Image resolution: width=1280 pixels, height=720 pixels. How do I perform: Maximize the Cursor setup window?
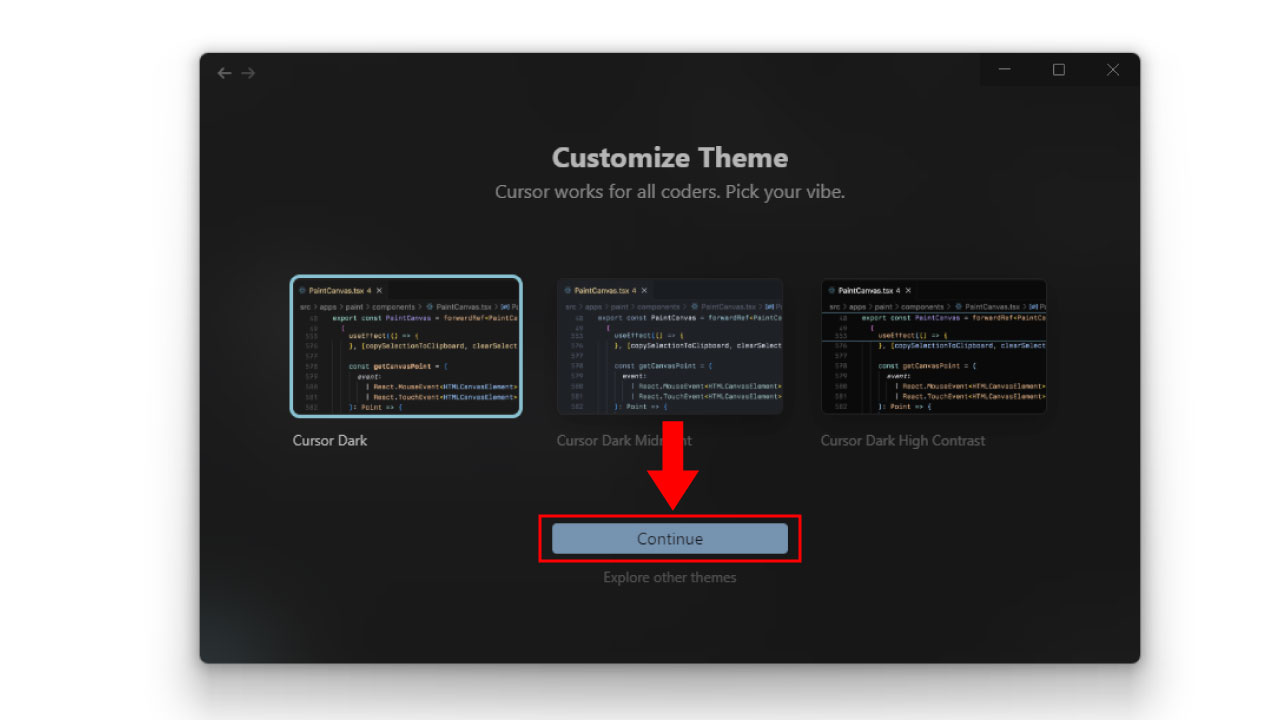pos(1059,69)
